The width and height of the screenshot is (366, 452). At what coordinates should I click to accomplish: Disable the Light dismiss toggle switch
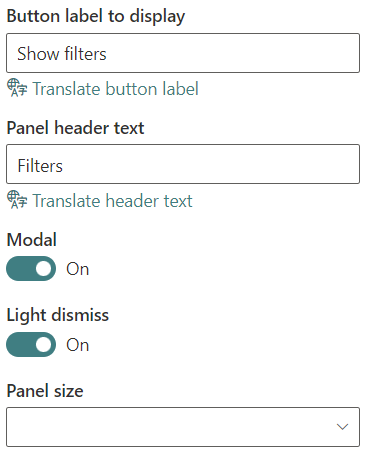click(x=31, y=344)
